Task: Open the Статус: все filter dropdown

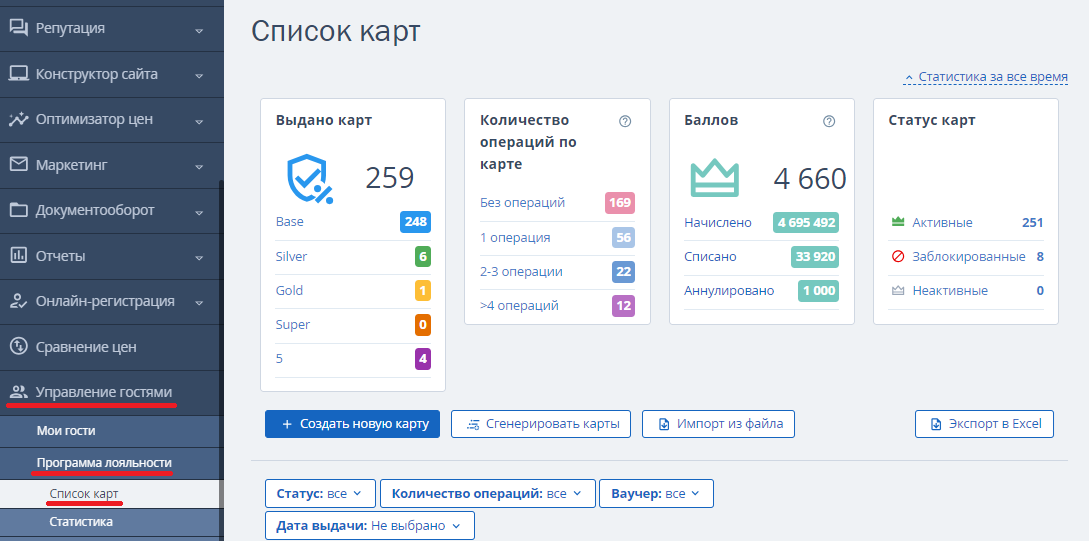Action: pos(320,493)
